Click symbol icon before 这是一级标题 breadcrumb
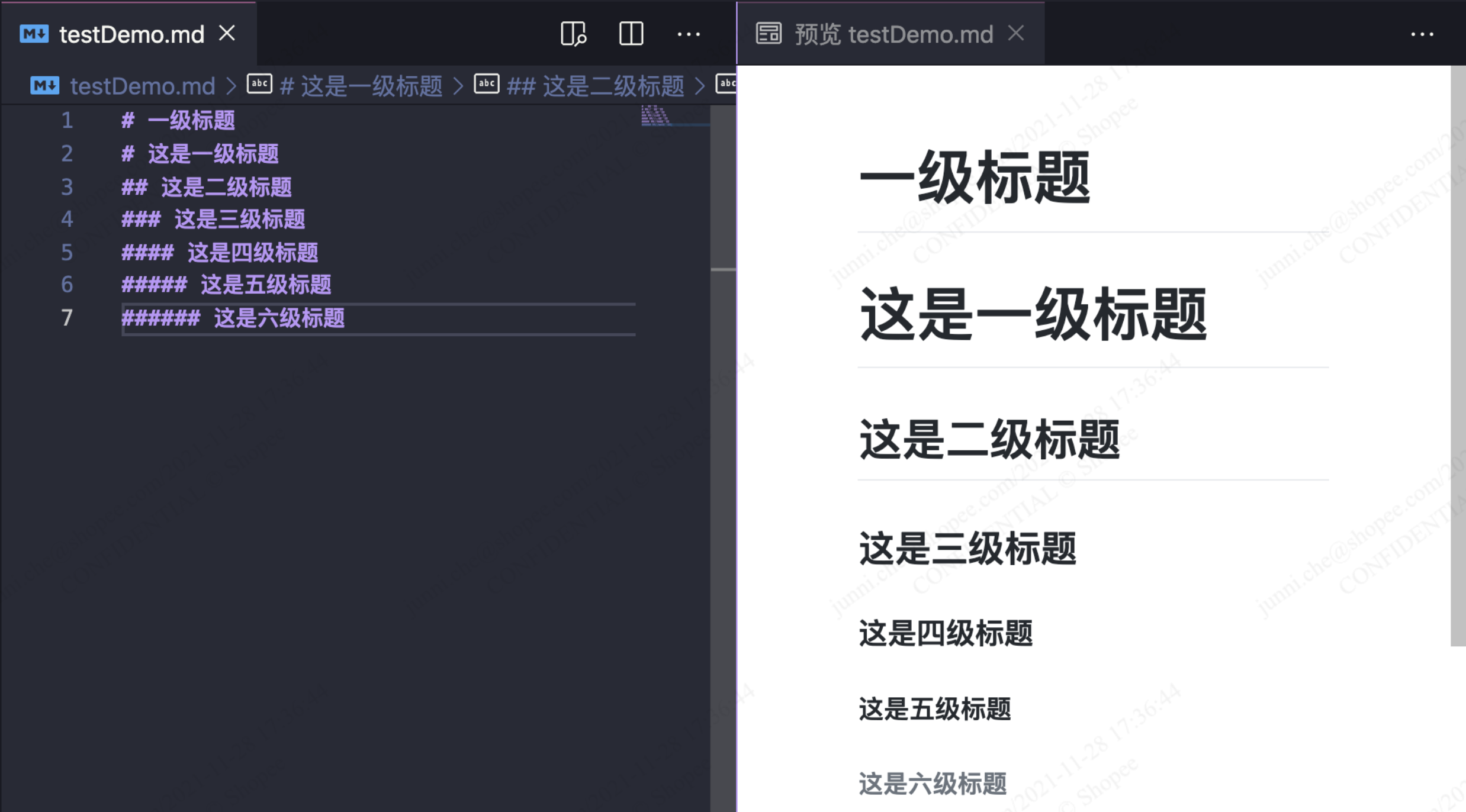Screen dimensions: 1466x812 click(259, 84)
